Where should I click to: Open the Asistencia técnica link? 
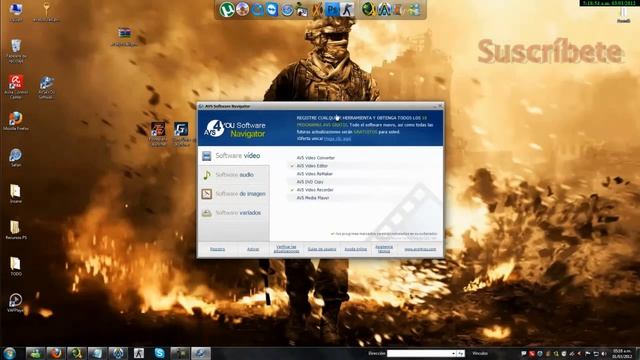point(384,249)
